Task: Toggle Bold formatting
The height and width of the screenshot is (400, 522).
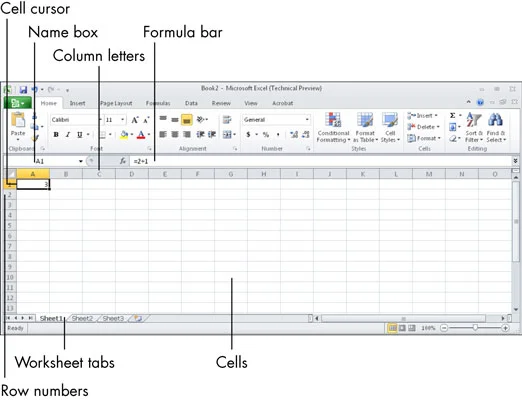Action: click(56, 135)
